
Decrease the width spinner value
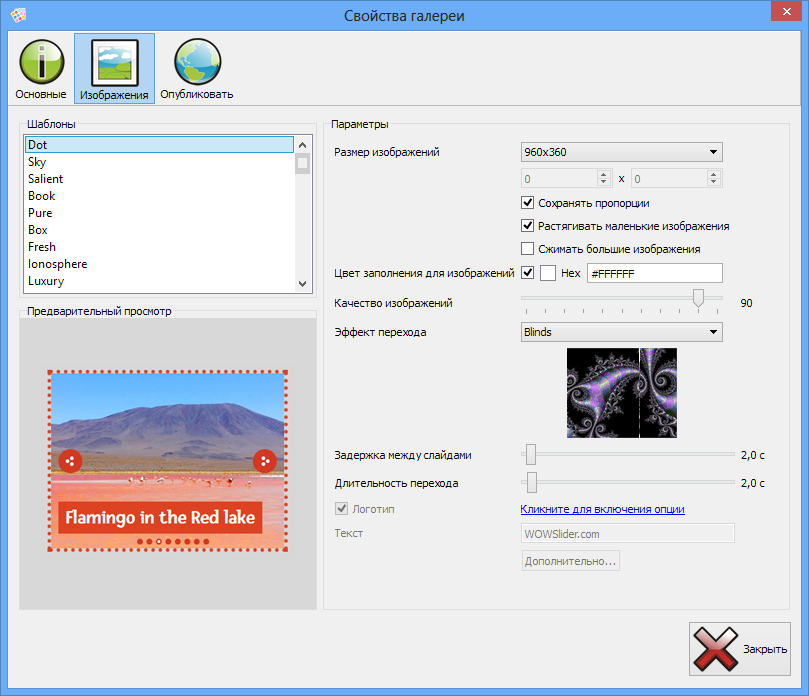point(604,183)
